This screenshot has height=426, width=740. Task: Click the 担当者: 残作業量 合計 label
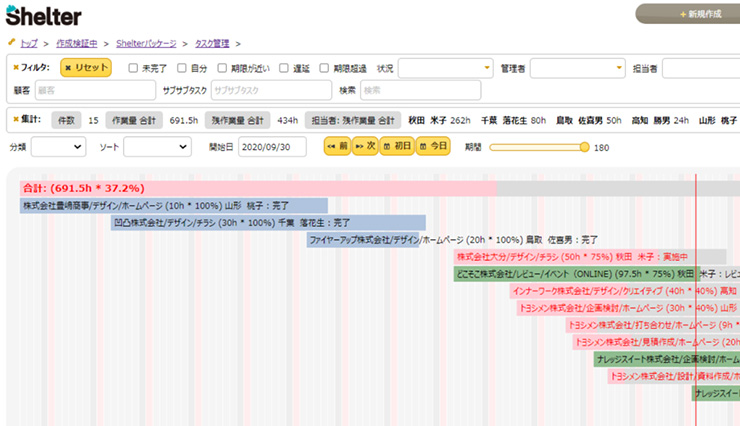pos(353,120)
